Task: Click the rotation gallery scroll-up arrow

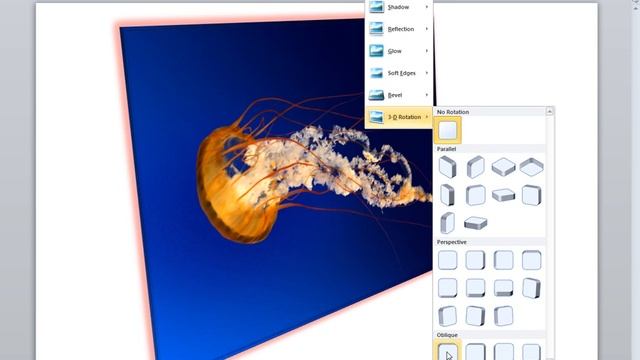Action: point(549,111)
